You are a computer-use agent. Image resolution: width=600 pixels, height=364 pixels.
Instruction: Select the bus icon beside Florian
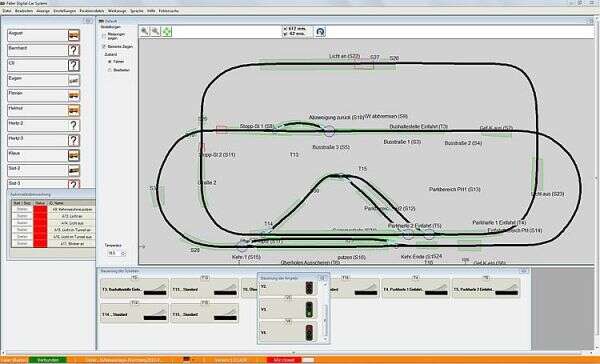74,95
